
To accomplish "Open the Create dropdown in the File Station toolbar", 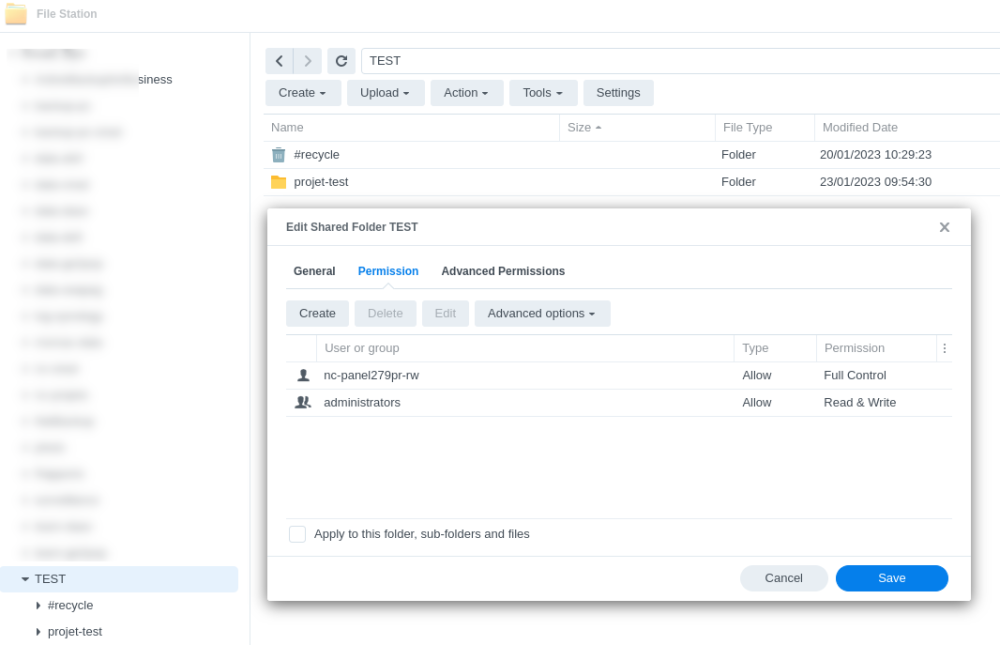I will [x=303, y=93].
